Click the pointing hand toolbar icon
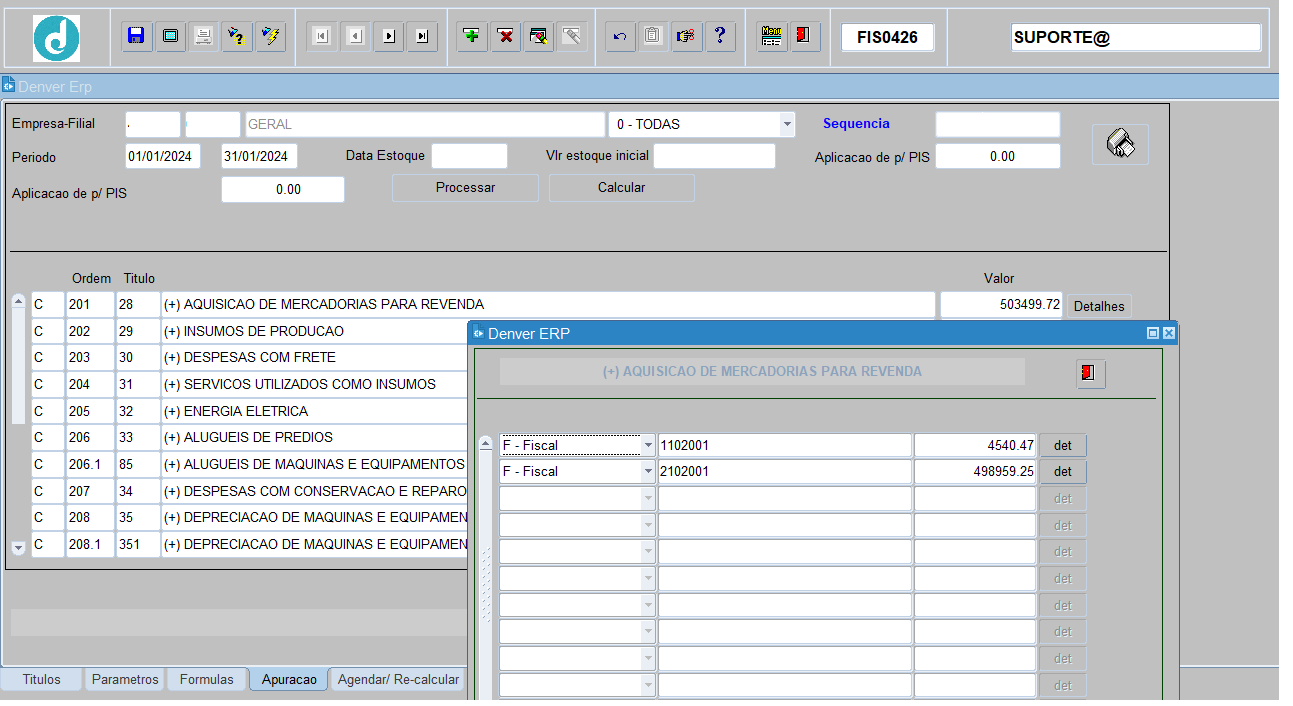Viewport: 1293px width, 706px height. coord(686,37)
